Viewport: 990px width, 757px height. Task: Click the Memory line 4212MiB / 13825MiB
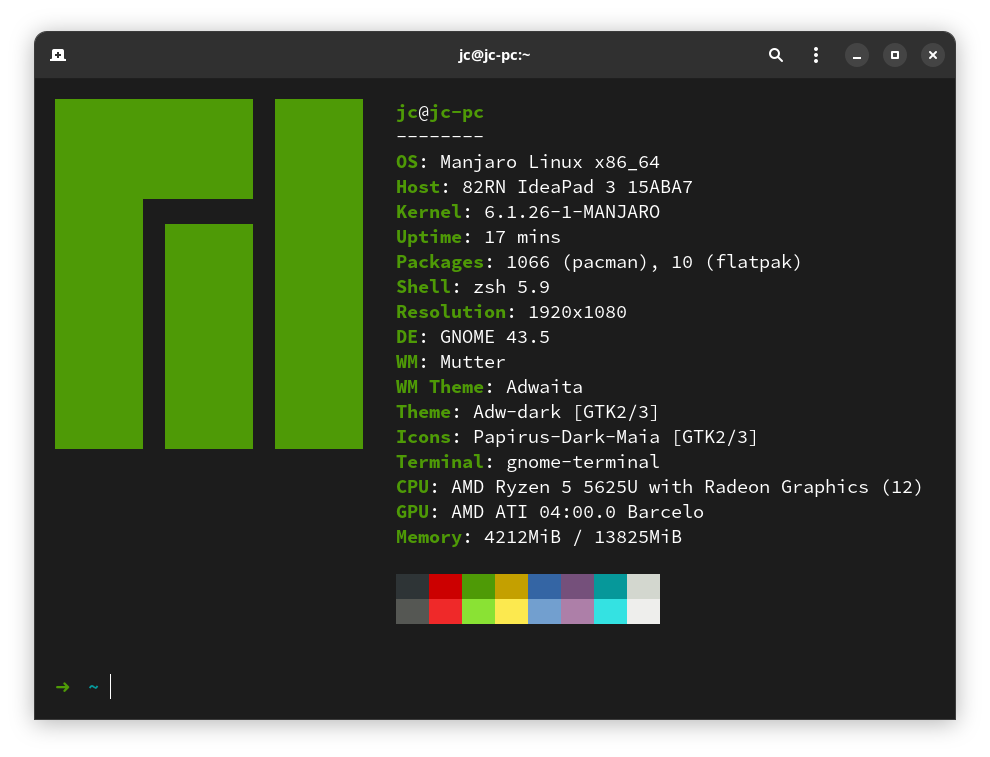[539, 537]
